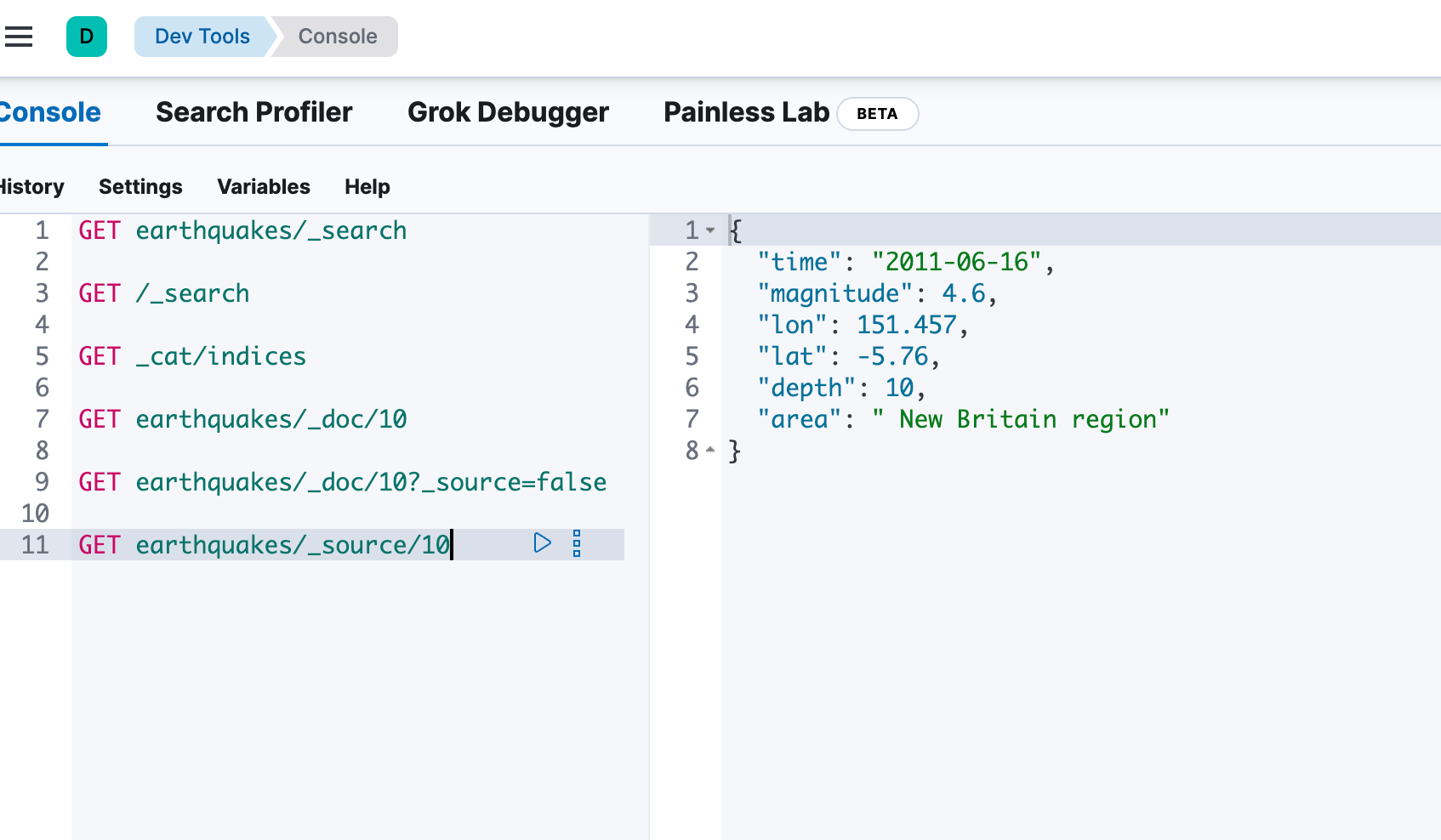Click the GET _cat/indices request line

(192, 356)
